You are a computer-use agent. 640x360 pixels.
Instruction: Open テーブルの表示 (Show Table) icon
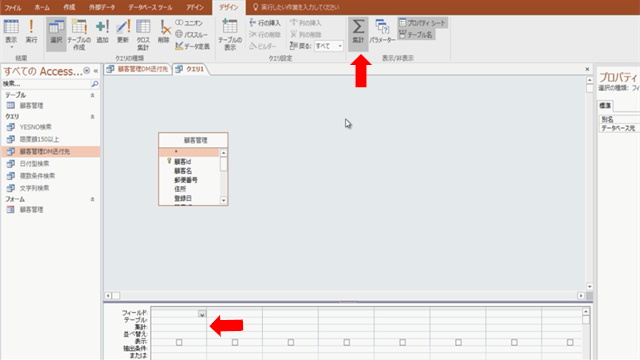tap(230, 35)
